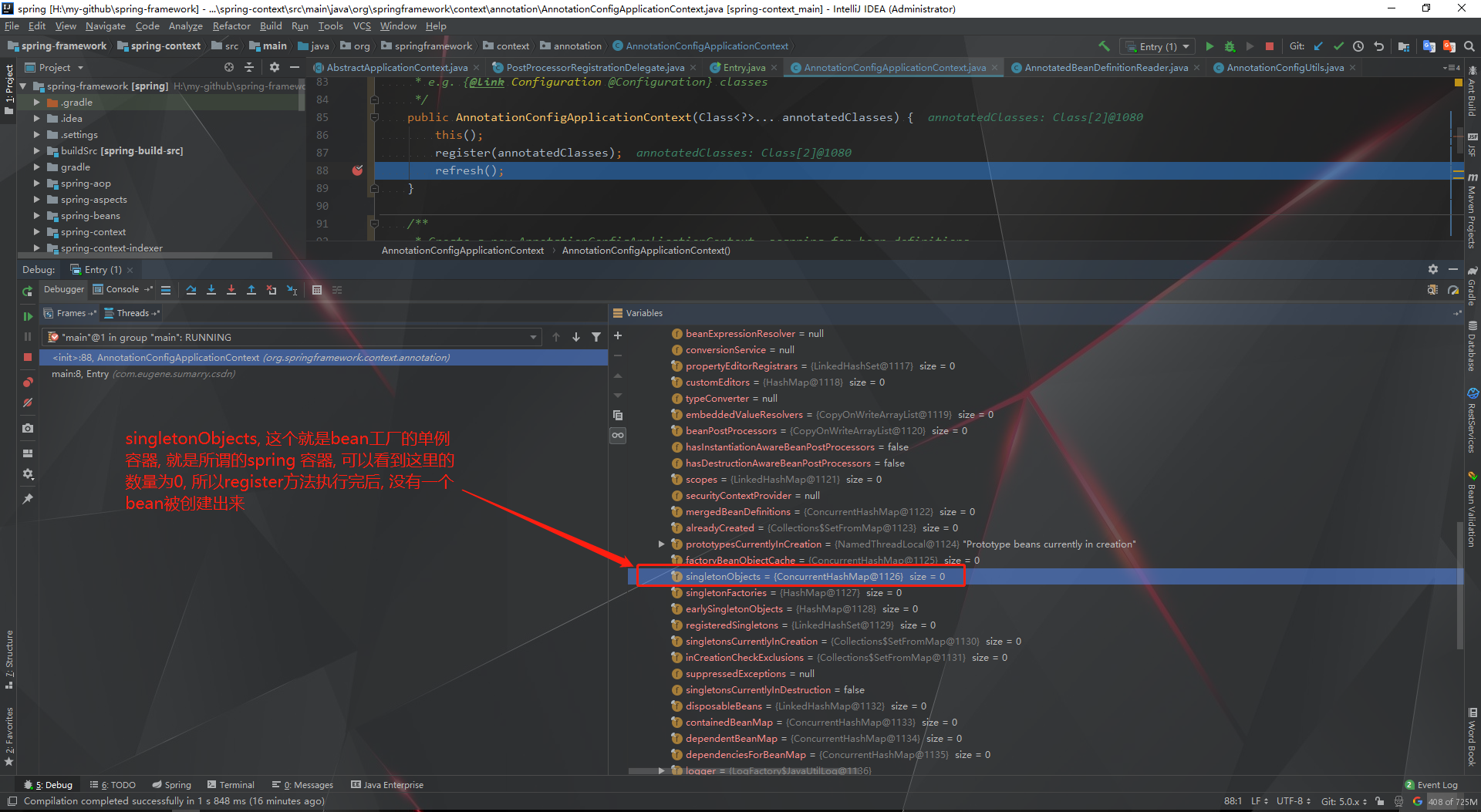
Task: Open Evaluate Expression calculator icon
Action: click(x=317, y=290)
